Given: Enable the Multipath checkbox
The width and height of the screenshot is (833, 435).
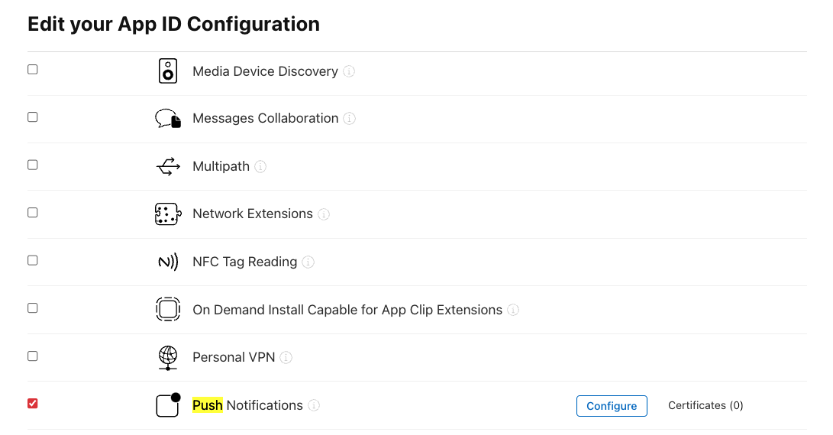Looking at the screenshot, I should (33, 165).
